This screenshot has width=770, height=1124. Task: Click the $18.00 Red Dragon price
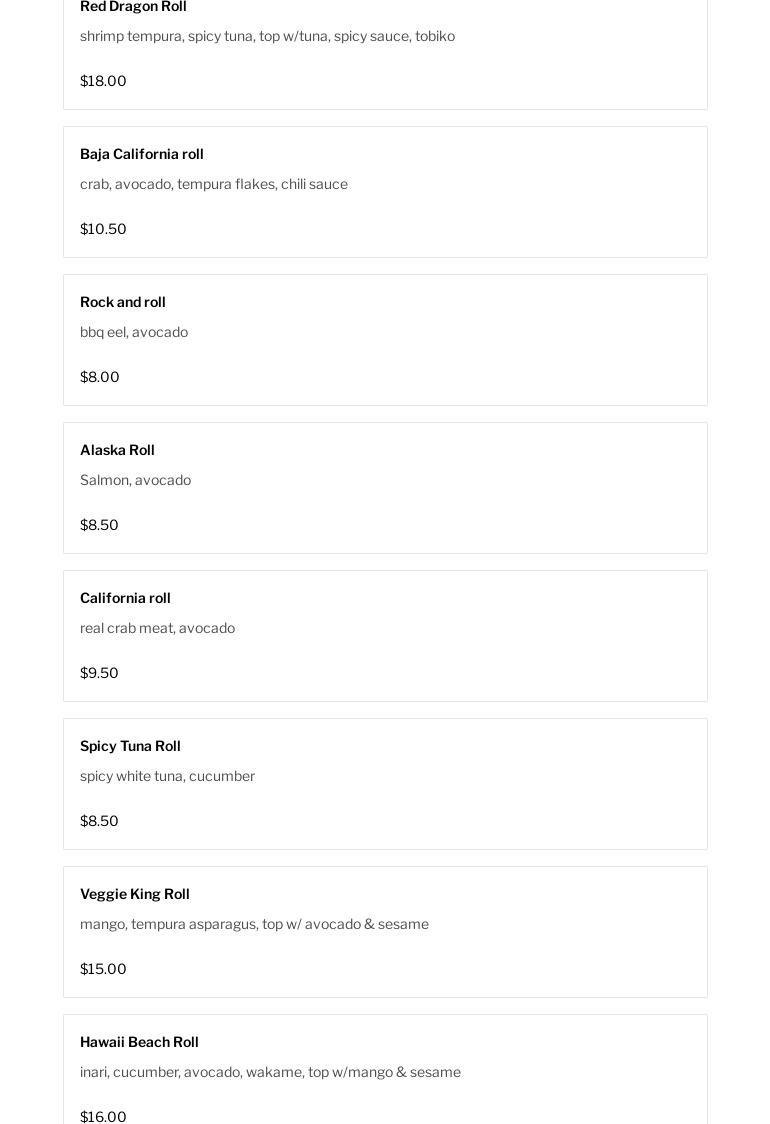(x=103, y=81)
